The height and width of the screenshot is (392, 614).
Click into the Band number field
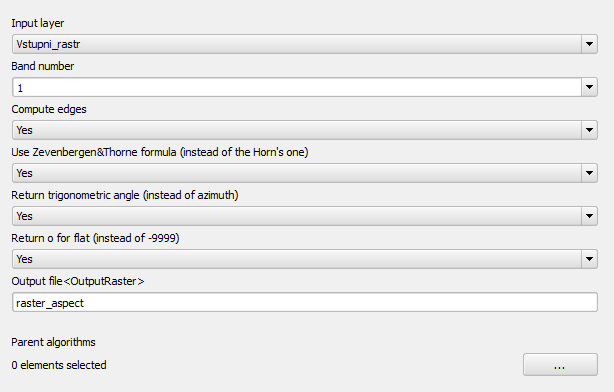coord(297,87)
